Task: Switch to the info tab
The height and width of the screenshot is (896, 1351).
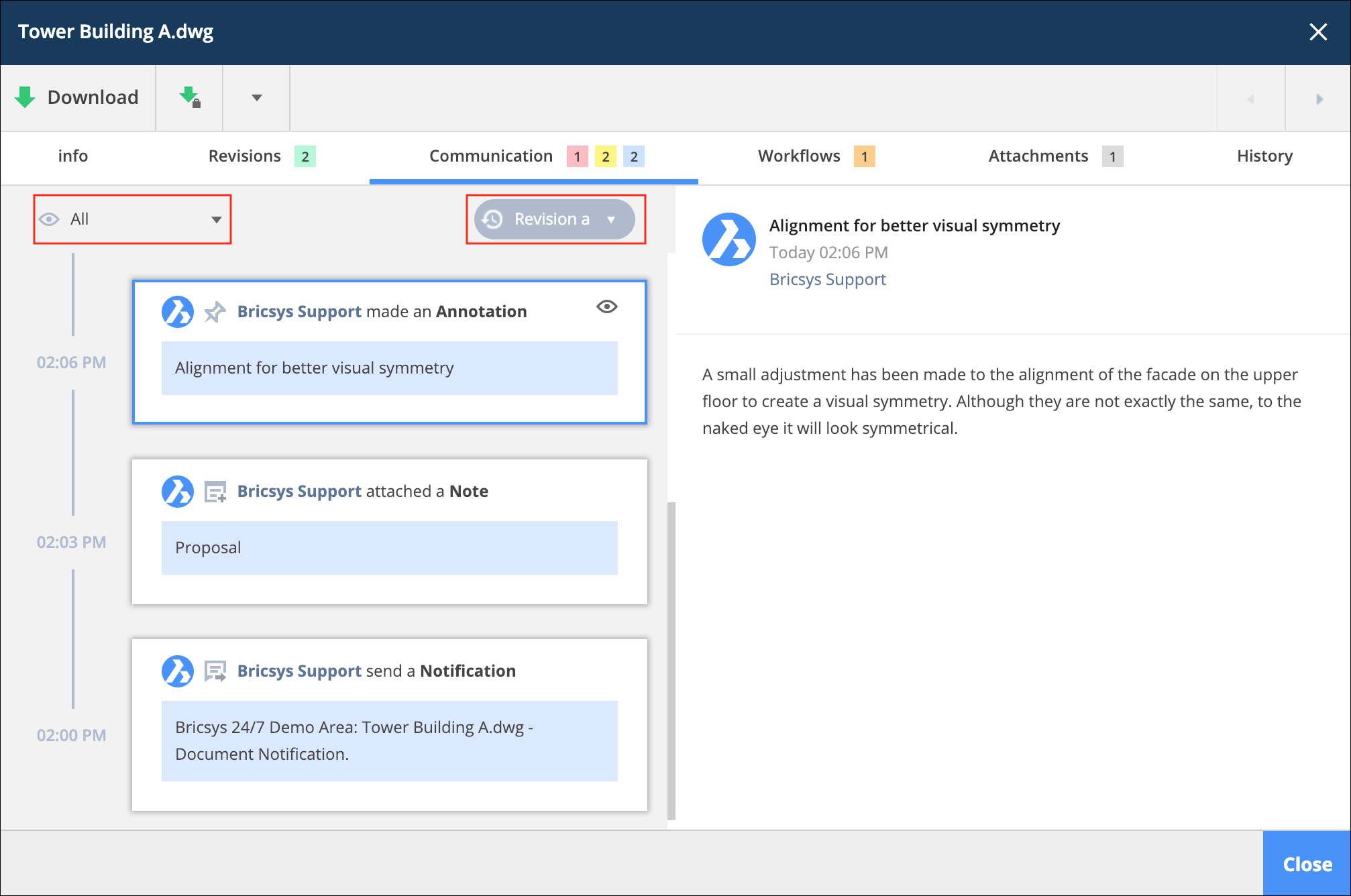Action: click(x=73, y=156)
